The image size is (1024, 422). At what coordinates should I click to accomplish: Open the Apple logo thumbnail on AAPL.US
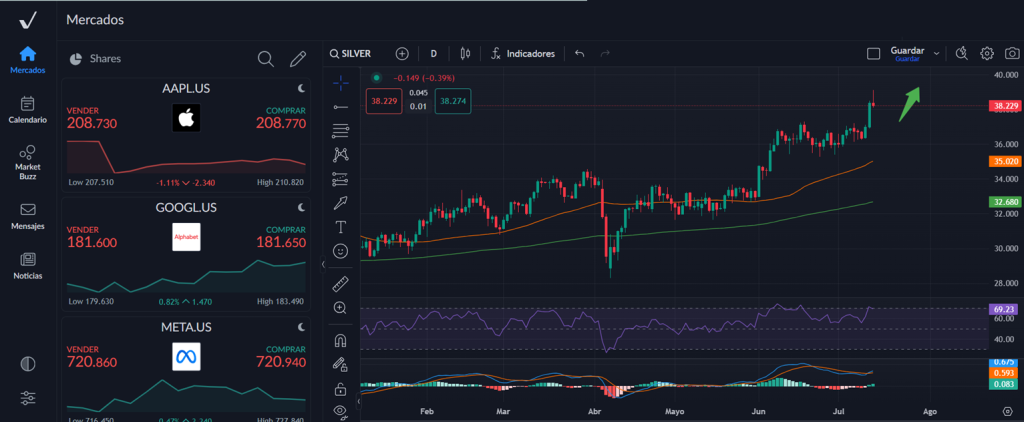[186, 118]
